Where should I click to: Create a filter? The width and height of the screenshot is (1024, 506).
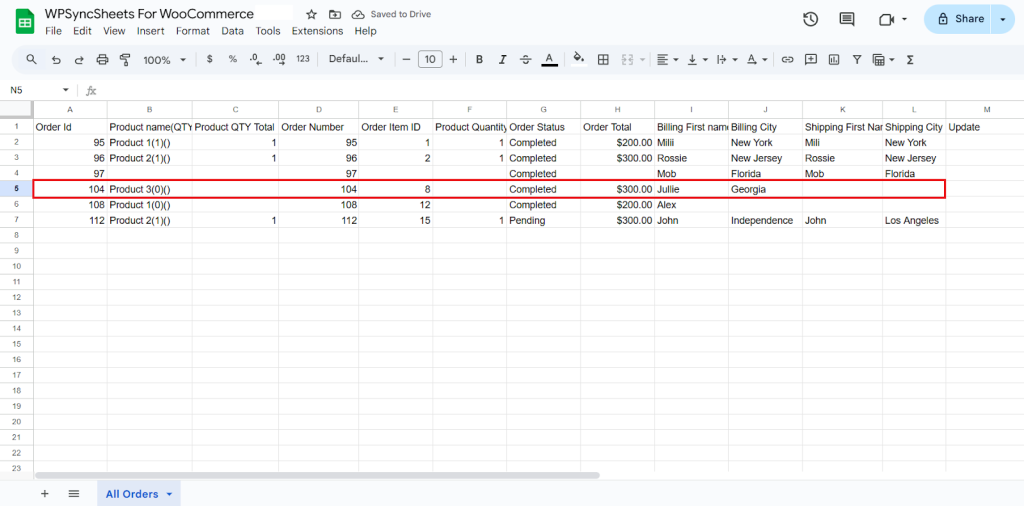[857, 59]
